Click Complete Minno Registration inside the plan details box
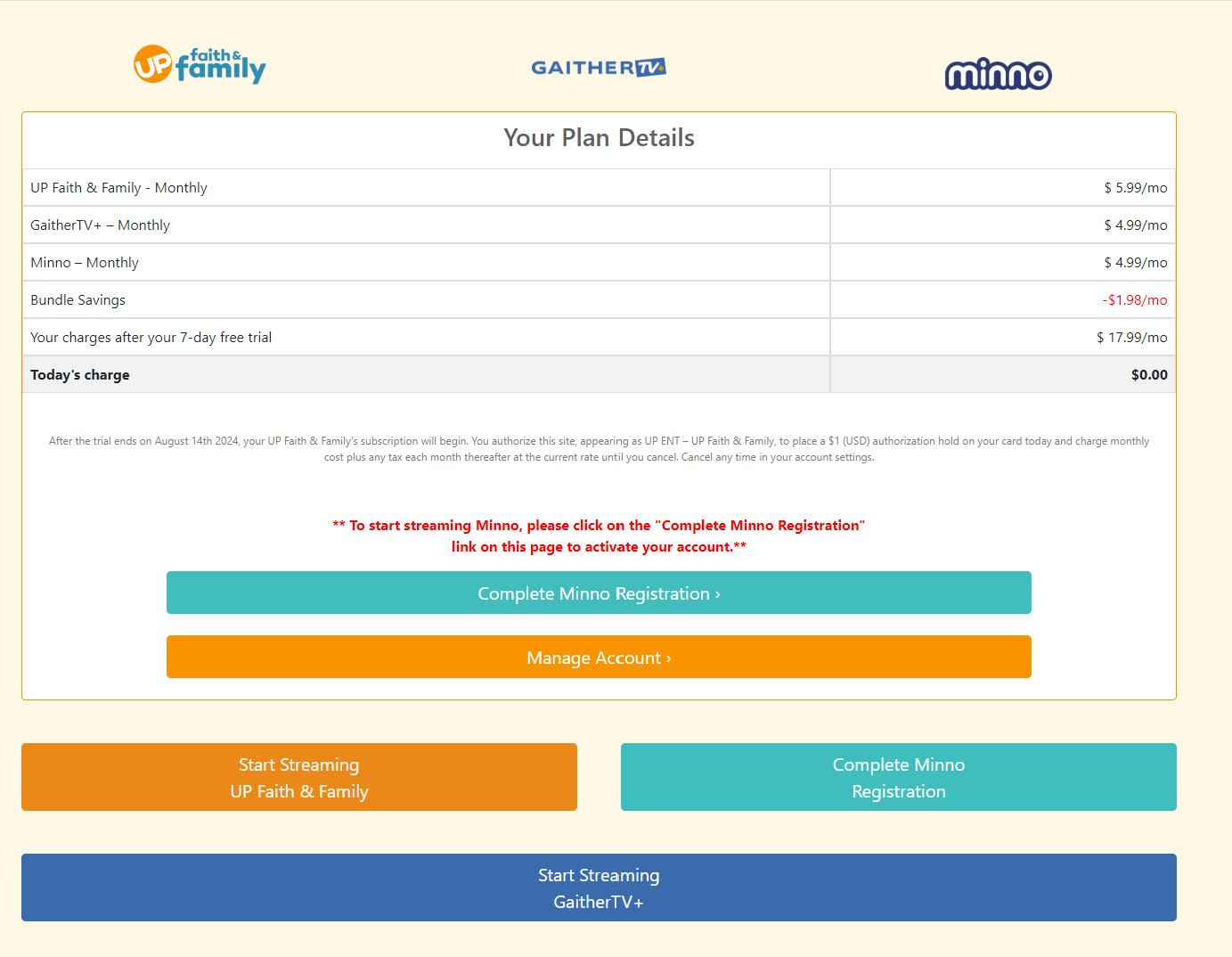Image resolution: width=1232 pixels, height=957 pixels. (599, 593)
